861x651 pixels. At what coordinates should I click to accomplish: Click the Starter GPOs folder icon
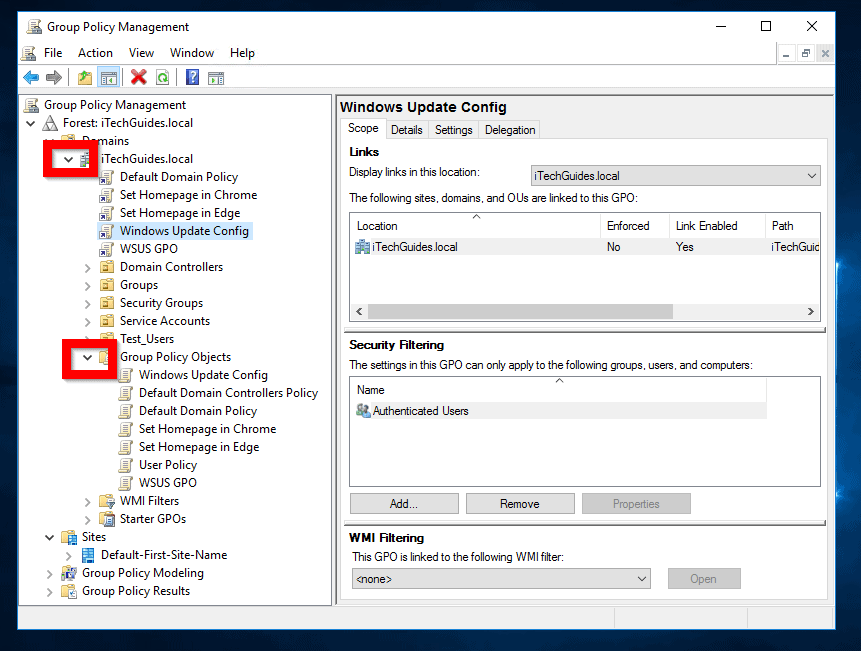[x=107, y=519]
